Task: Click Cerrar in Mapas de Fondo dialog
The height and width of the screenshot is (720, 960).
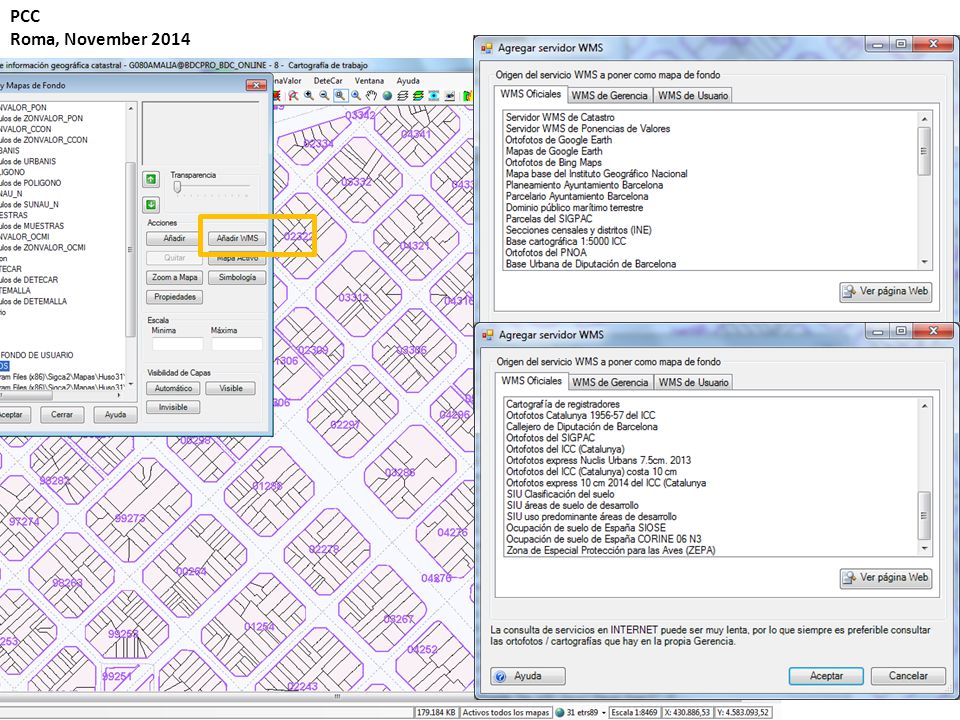Action: pos(62,414)
